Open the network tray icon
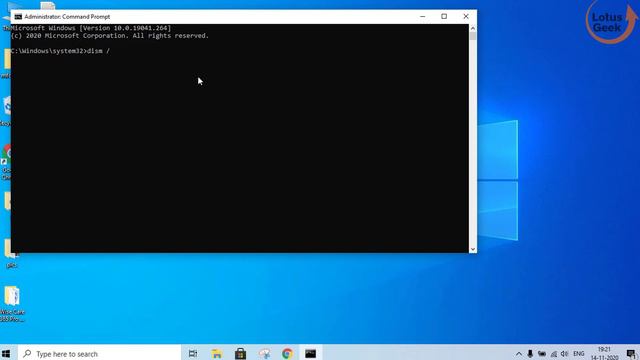 [553, 354]
